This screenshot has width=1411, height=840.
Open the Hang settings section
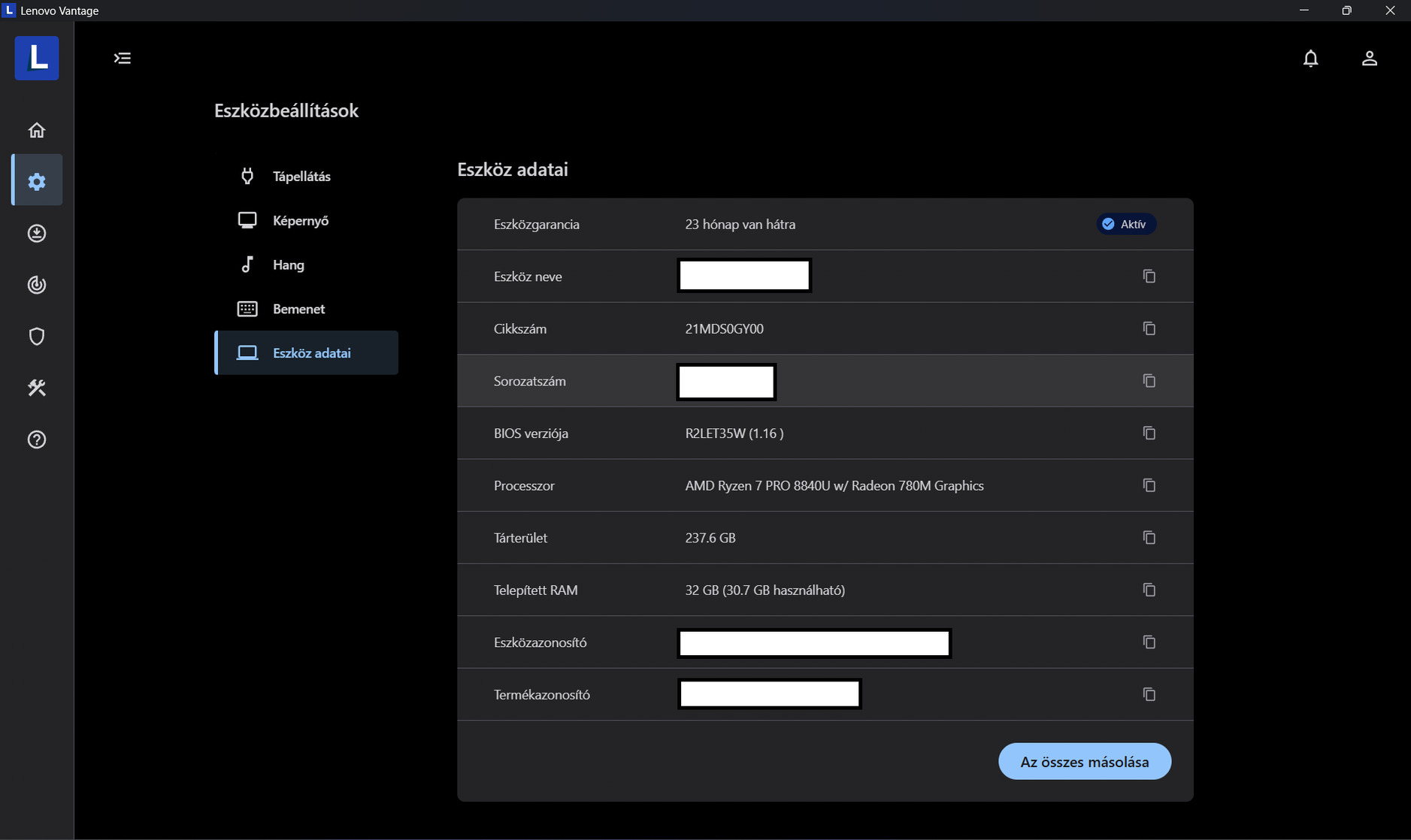click(307, 264)
